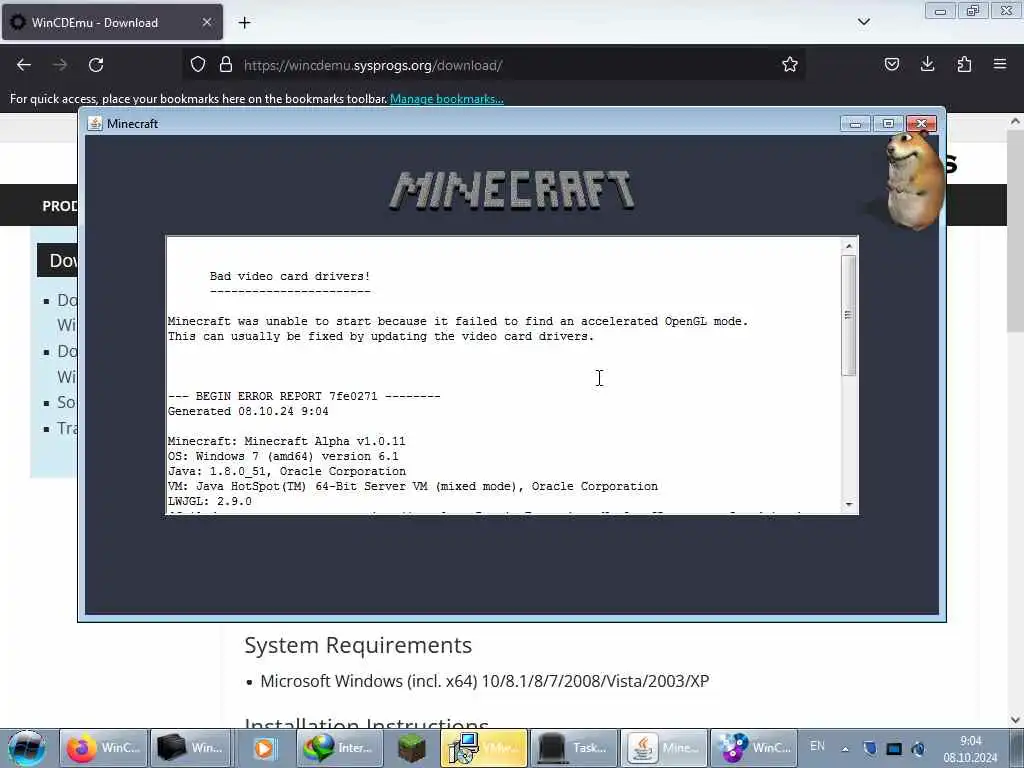Close the Minecraft error window
Screen dimensions: 1024x768
tap(921, 123)
